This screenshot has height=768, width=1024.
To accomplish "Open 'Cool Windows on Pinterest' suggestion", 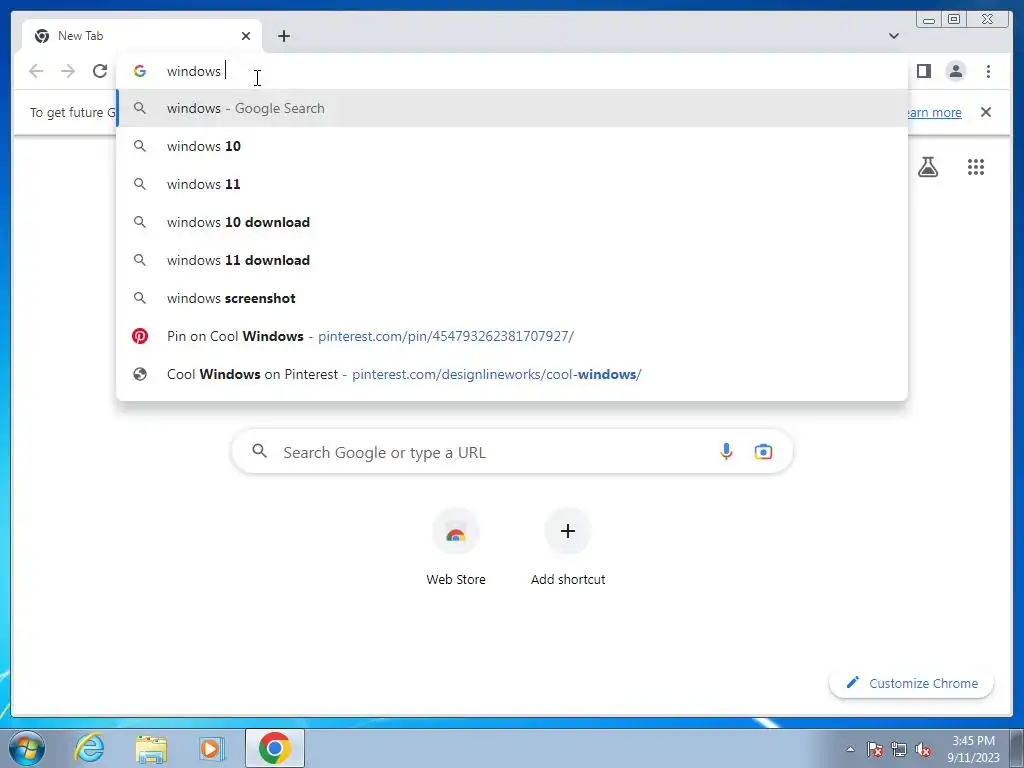I will click(512, 374).
